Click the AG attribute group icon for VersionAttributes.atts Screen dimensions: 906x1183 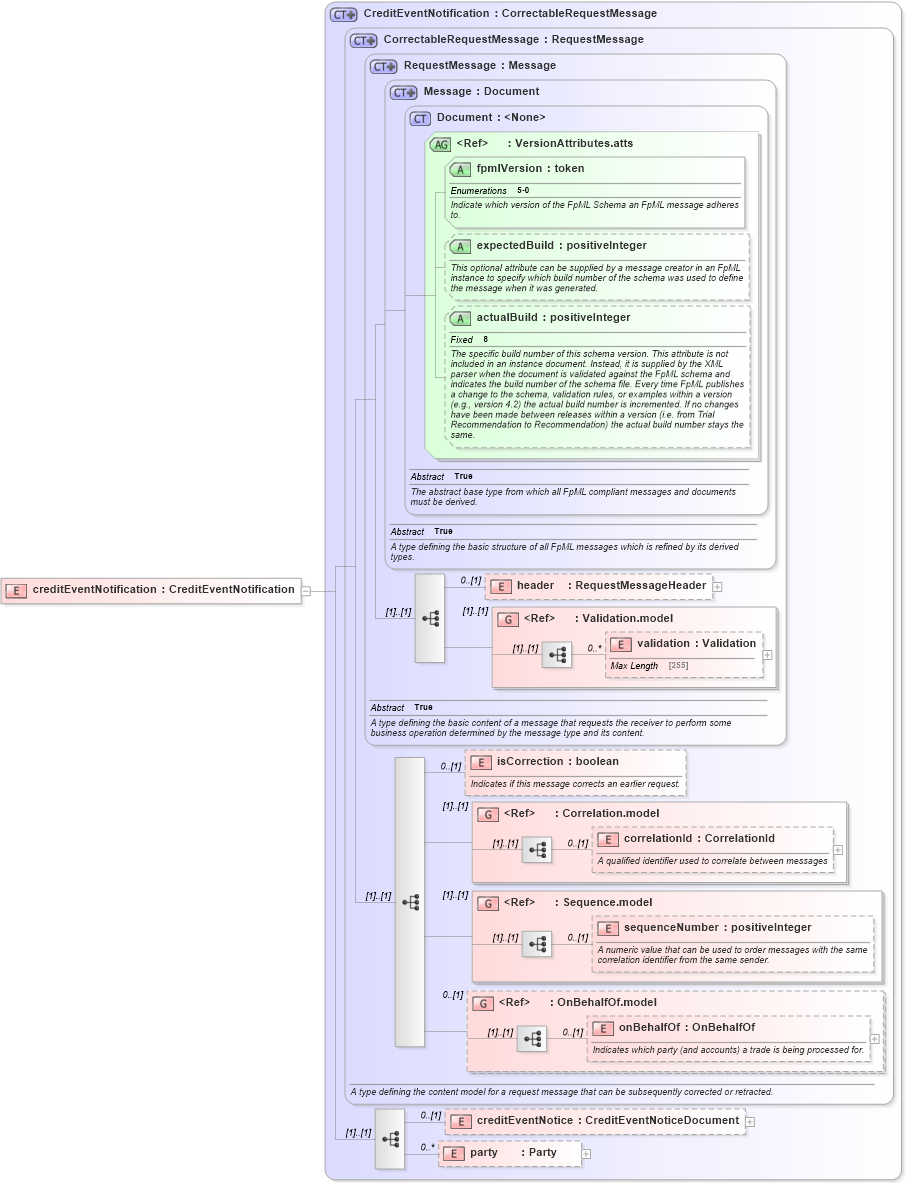click(441, 144)
